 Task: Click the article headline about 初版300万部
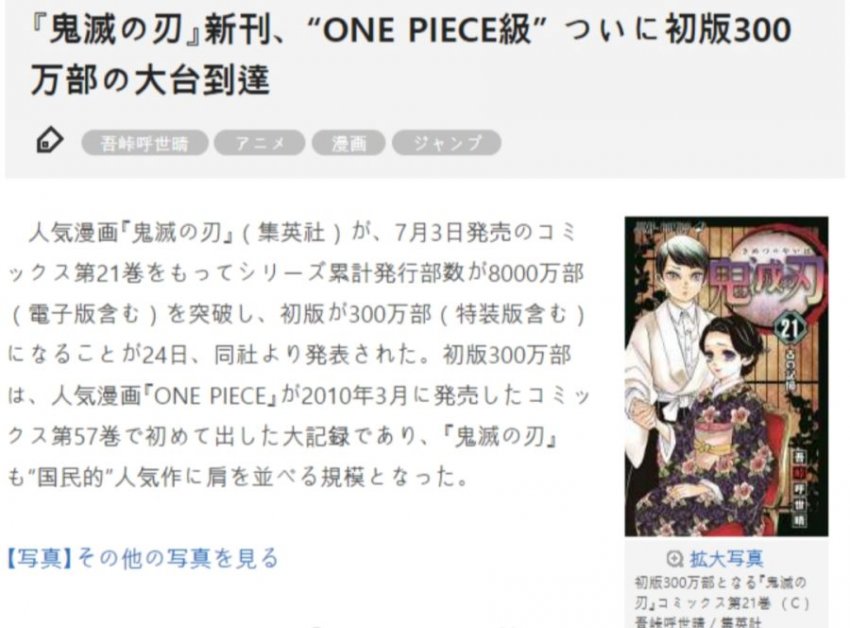click(x=411, y=54)
